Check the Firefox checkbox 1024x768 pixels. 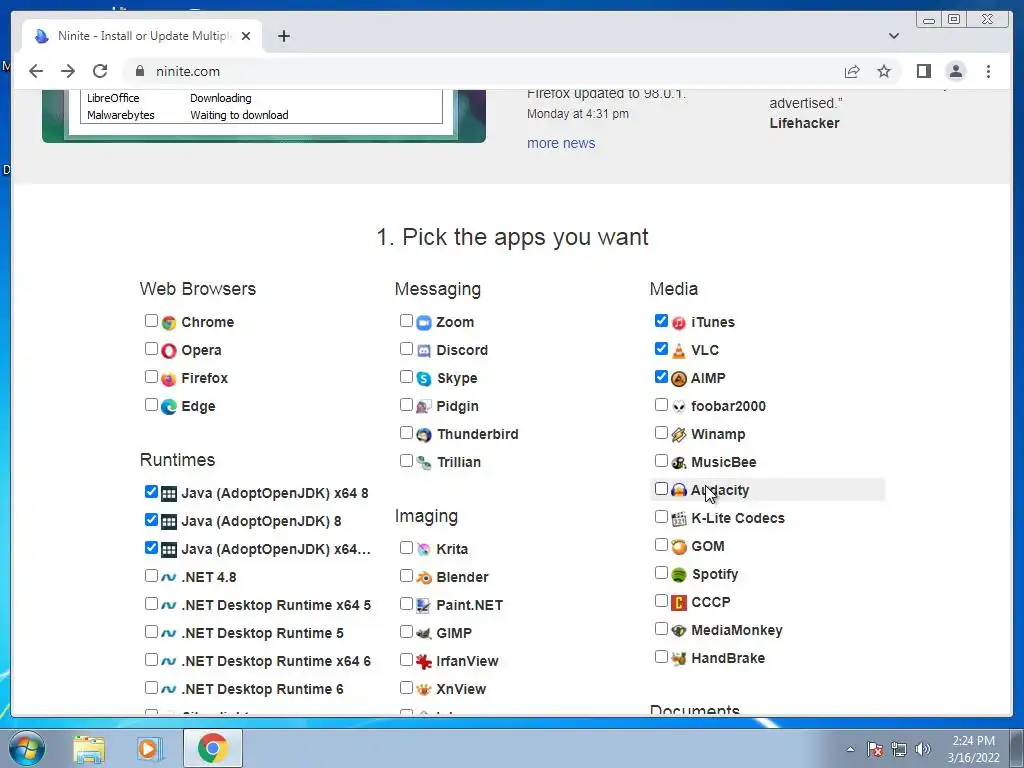tap(151, 377)
